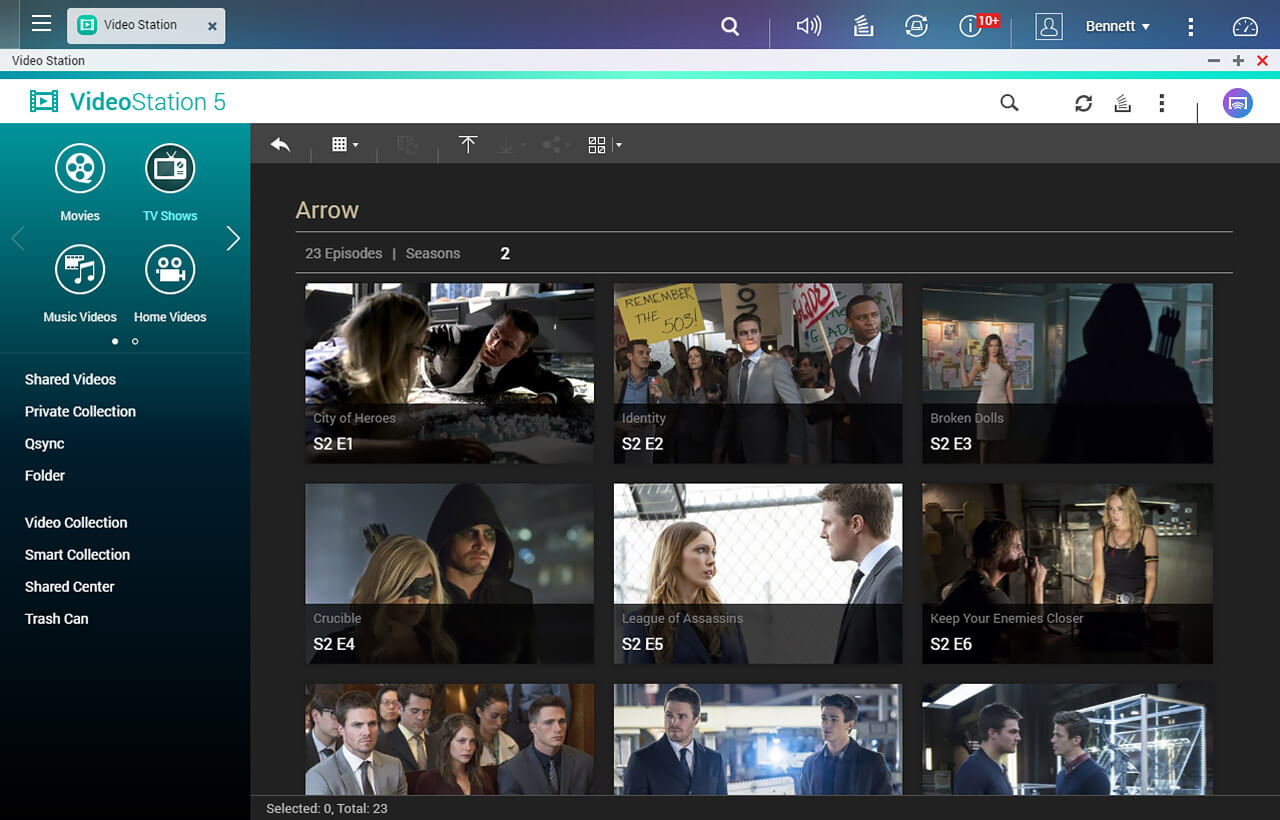Open QTS background tasks icon
Image resolution: width=1280 pixels, height=820 pixels.
864,27
